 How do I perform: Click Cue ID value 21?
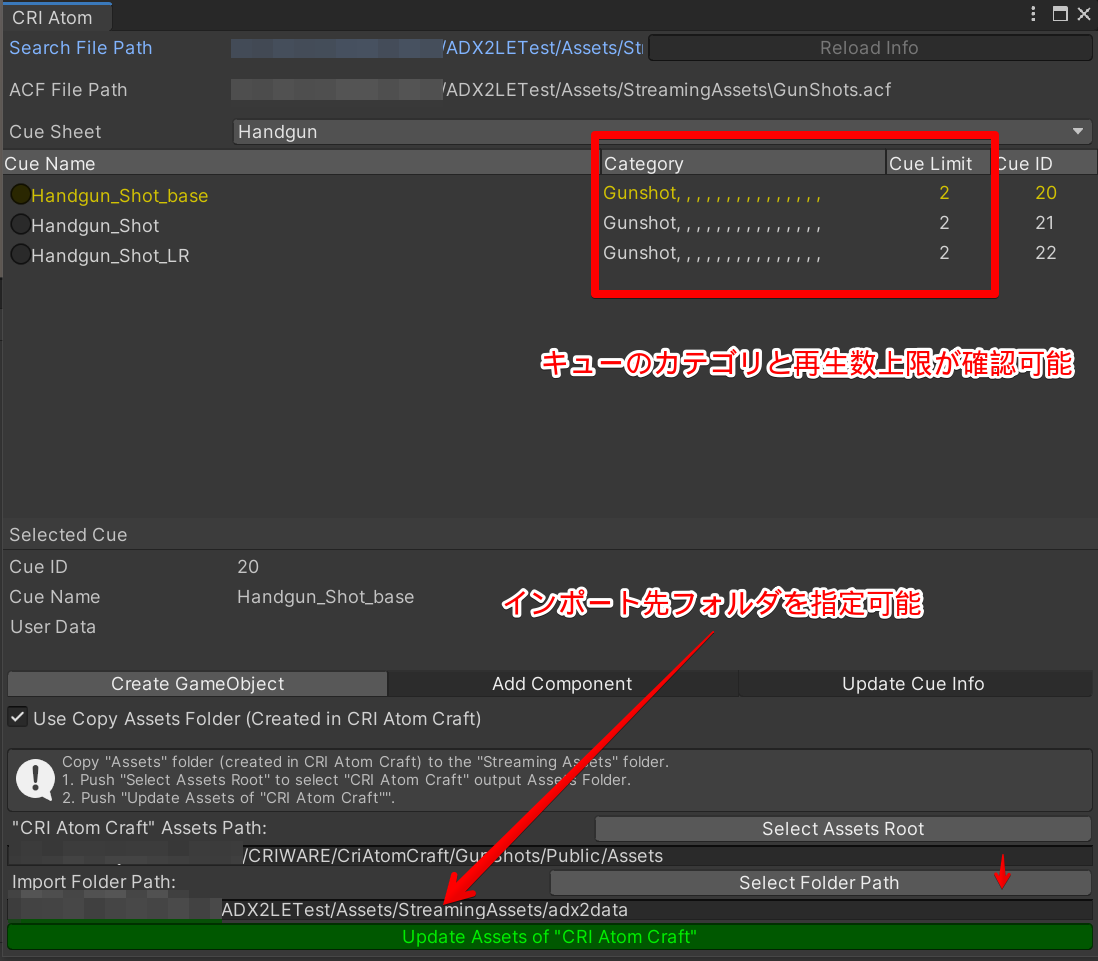(1045, 223)
